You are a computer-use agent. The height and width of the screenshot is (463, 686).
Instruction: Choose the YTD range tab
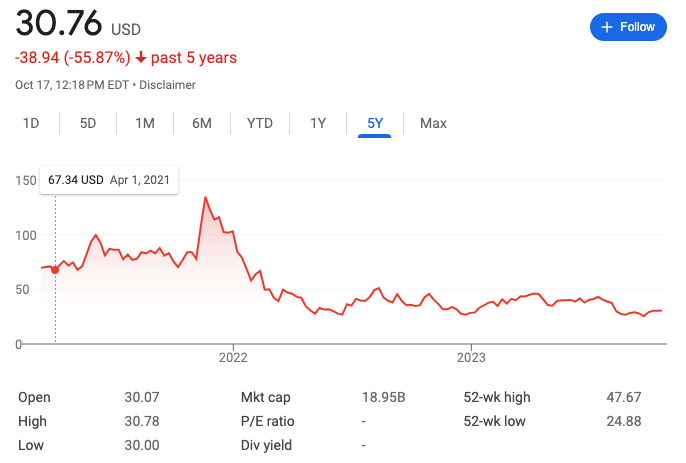(260, 123)
